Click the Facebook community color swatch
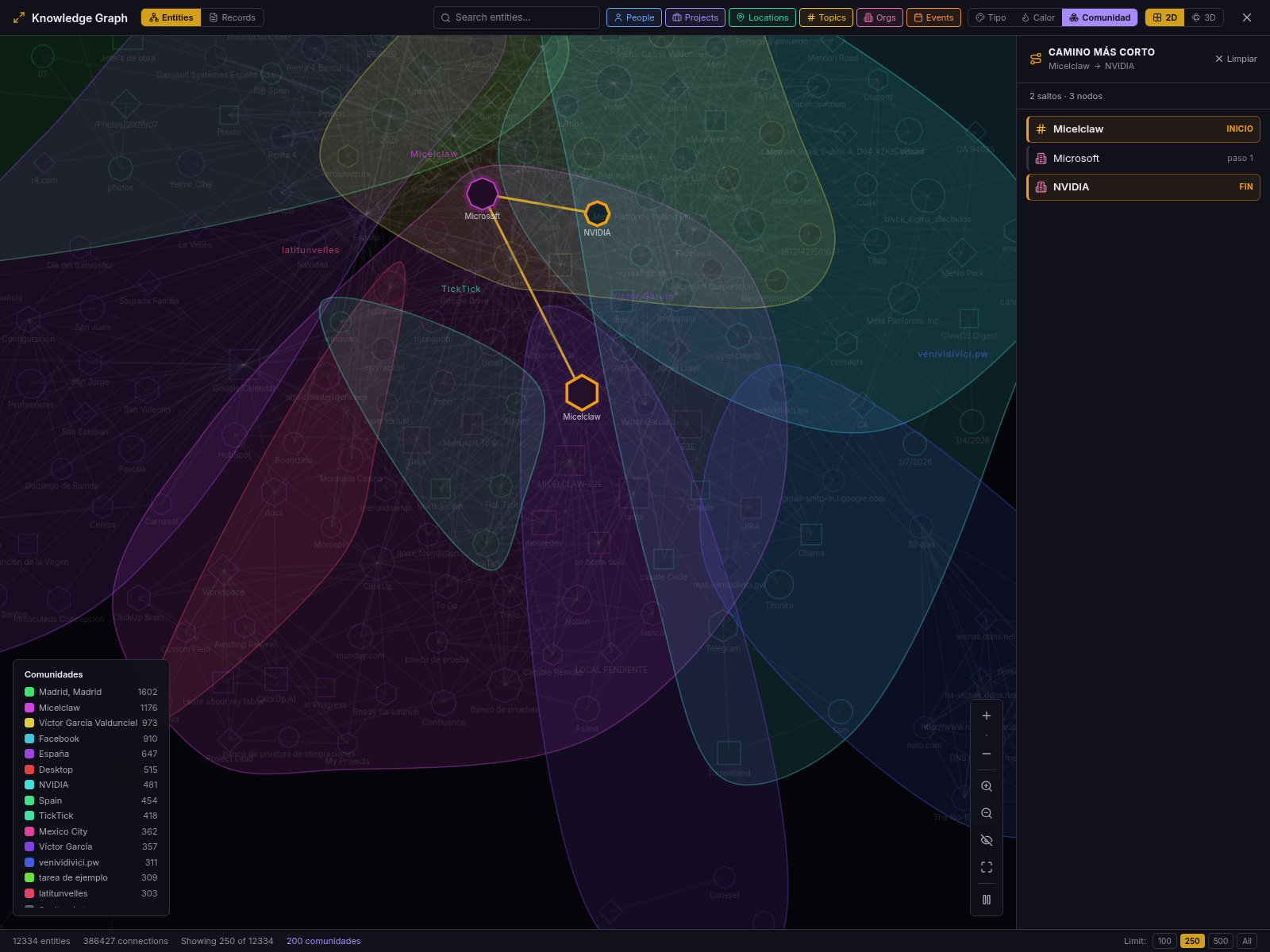 [29, 739]
